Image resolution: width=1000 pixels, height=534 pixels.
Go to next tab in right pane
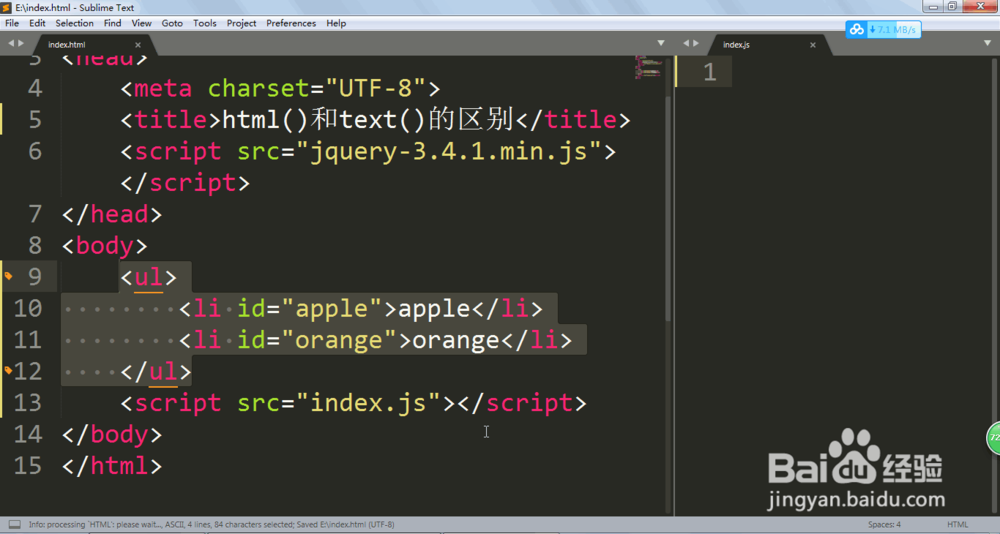click(696, 43)
